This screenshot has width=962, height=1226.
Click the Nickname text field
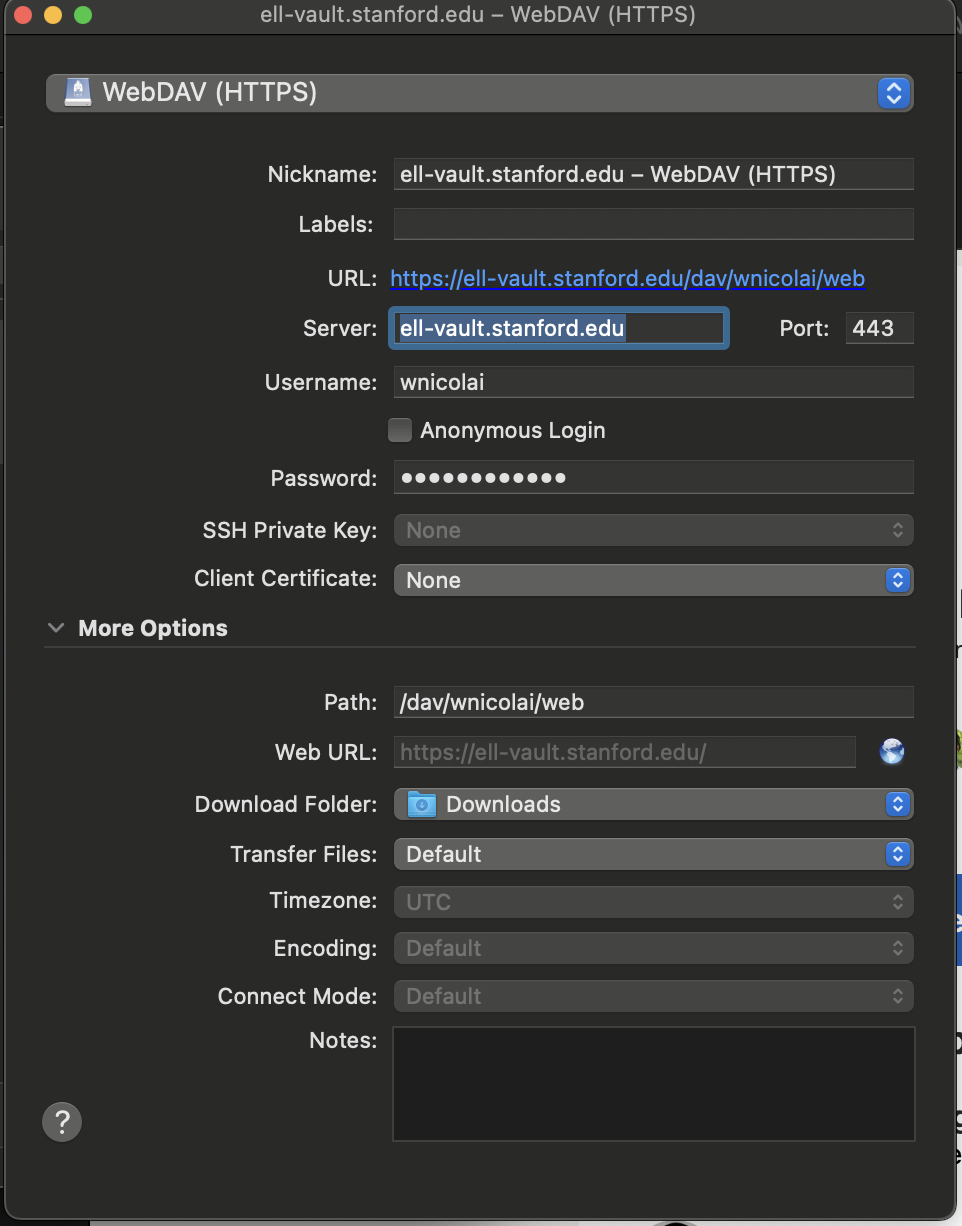tap(653, 174)
